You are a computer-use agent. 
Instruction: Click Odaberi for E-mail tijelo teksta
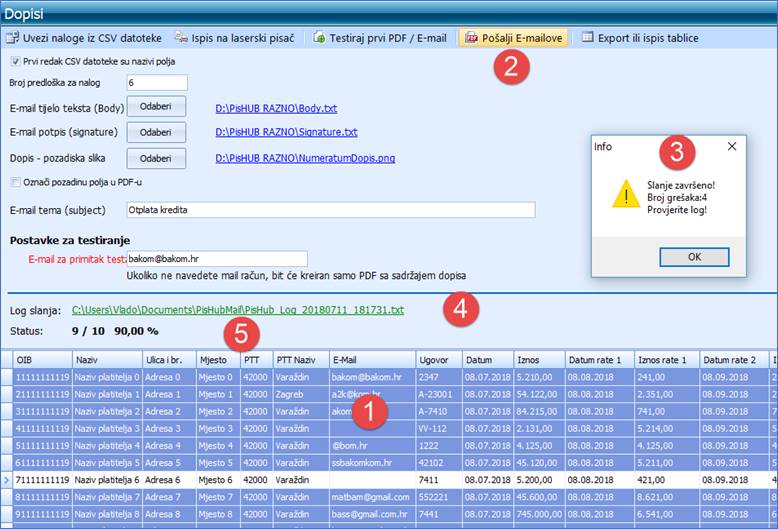coord(156,107)
